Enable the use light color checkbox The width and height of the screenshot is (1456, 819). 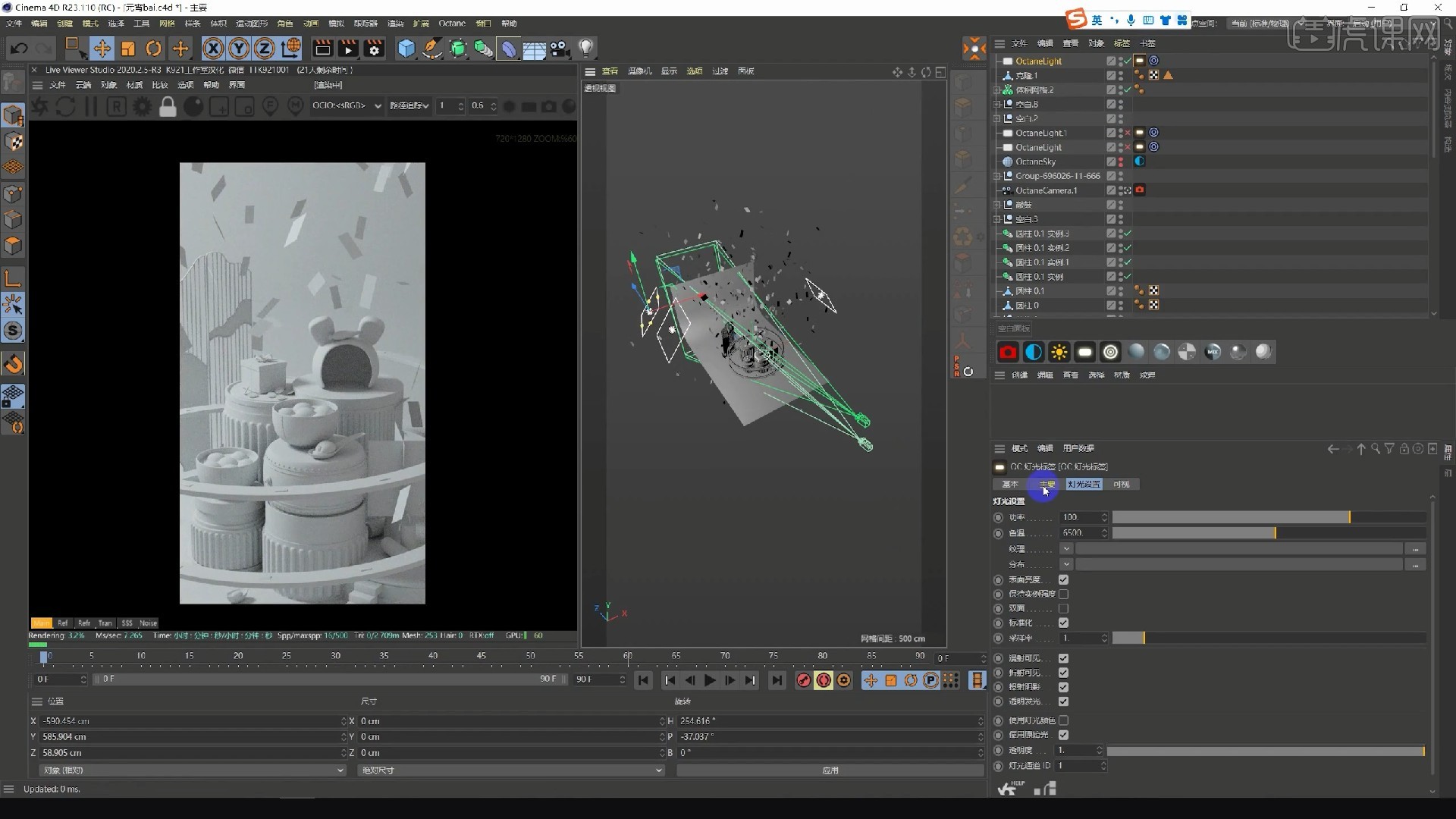click(x=1063, y=720)
